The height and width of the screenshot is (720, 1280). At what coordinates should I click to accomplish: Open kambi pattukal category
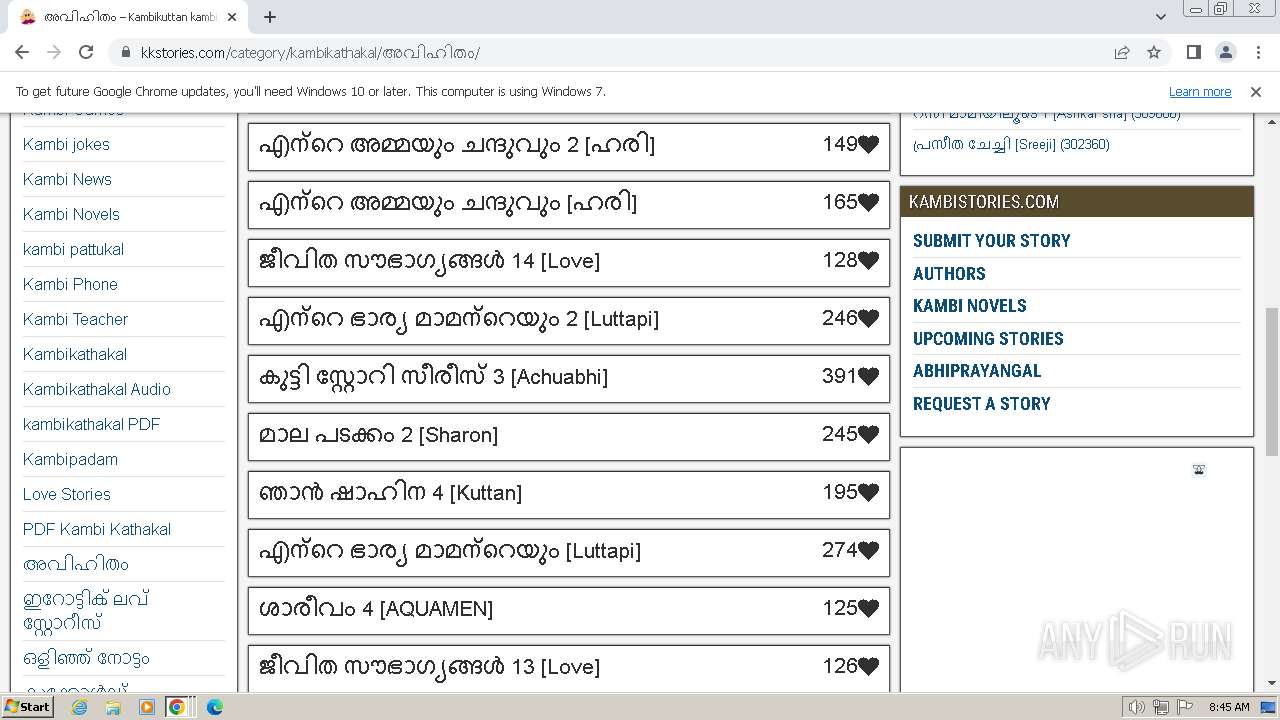[73, 249]
